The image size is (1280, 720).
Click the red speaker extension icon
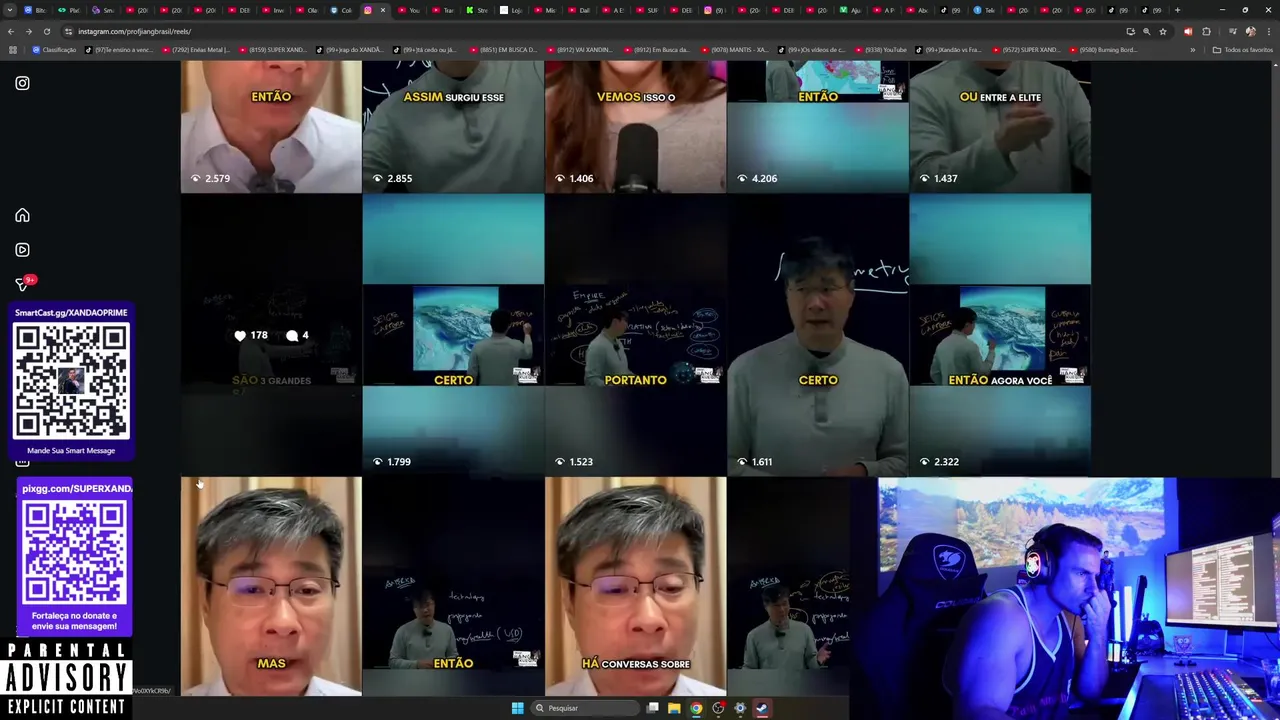point(1188,31)
